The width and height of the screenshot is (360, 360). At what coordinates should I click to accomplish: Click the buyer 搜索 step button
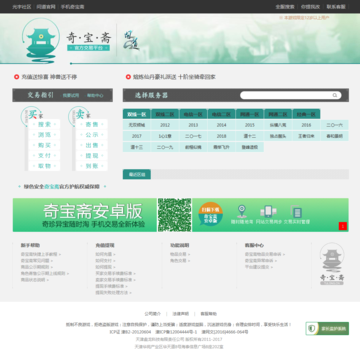[x=44, y=124]
